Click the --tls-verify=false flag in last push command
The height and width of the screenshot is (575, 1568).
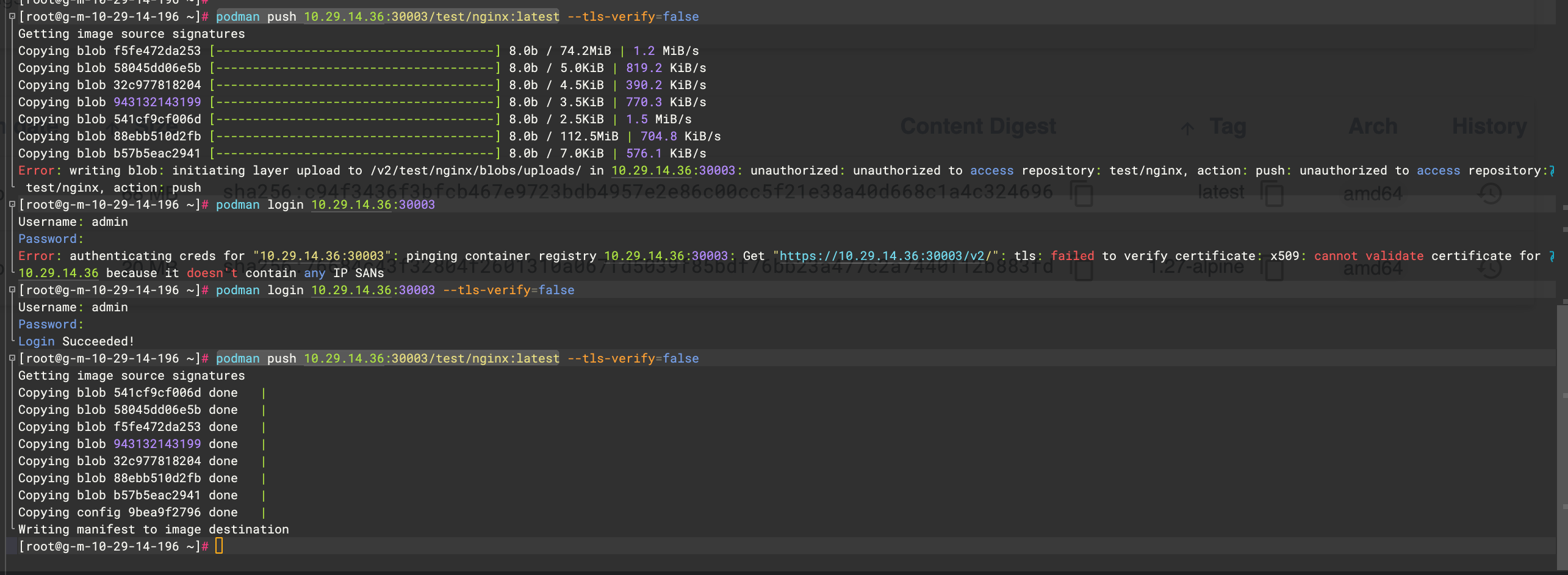tap(633, 358)
